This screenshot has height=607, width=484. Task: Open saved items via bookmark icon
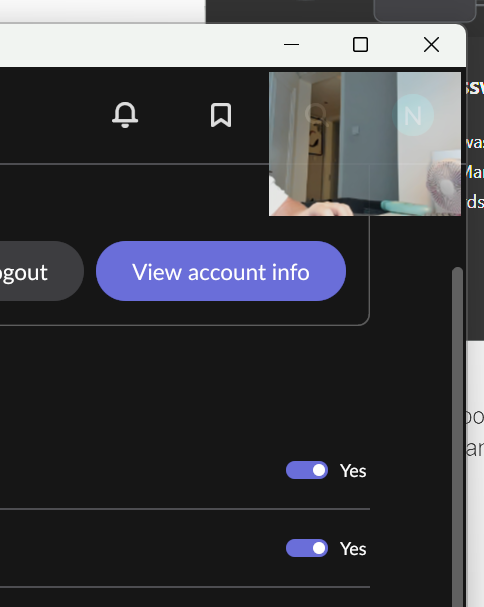[x=221, y=115]
